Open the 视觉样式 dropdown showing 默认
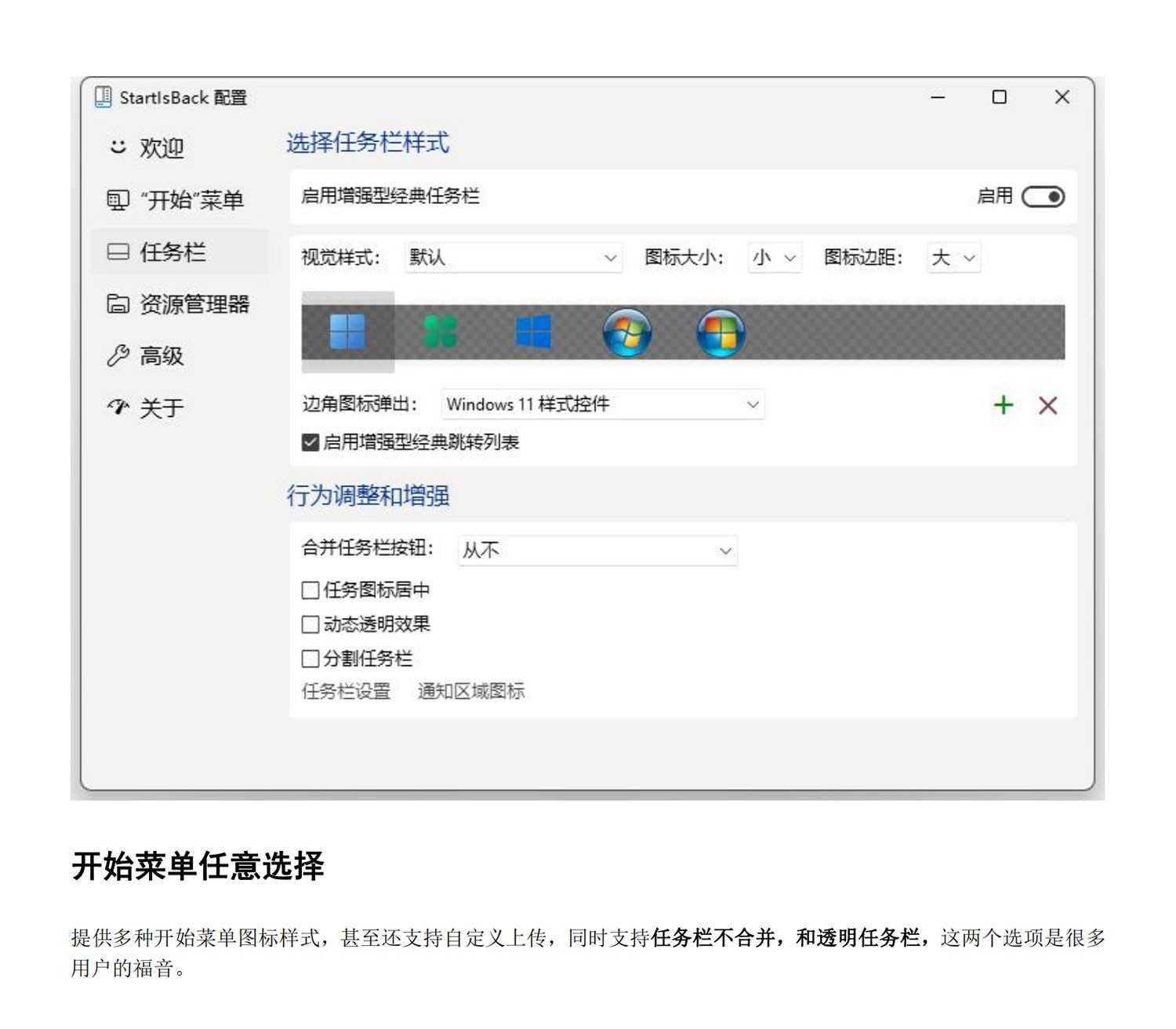Image resolution: width=1176 pixels, height=1029 pixels. tap(514, 257)
